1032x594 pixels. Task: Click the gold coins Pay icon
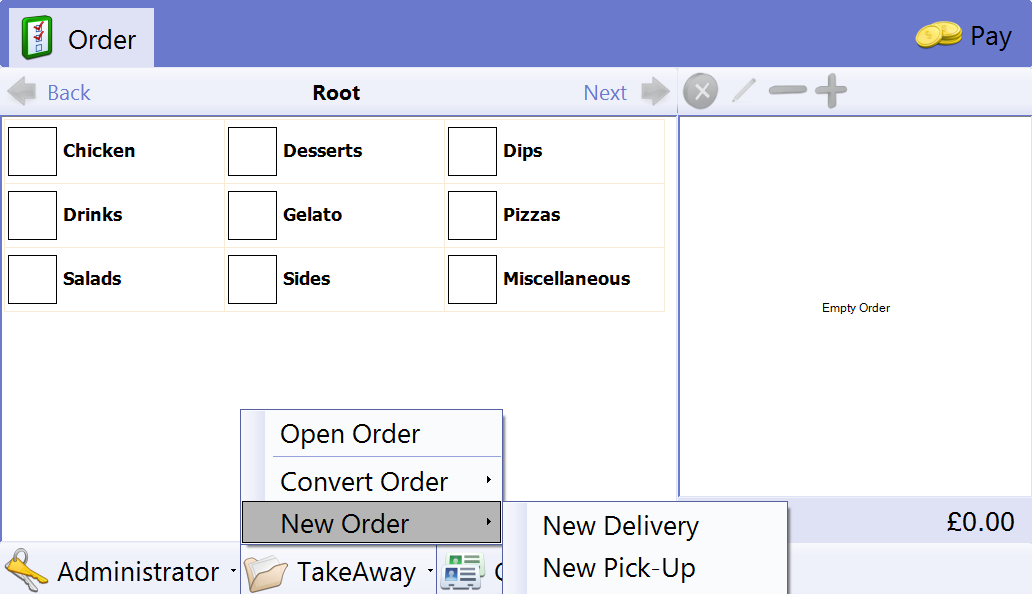pyautogui.click(x=938, y=37)
